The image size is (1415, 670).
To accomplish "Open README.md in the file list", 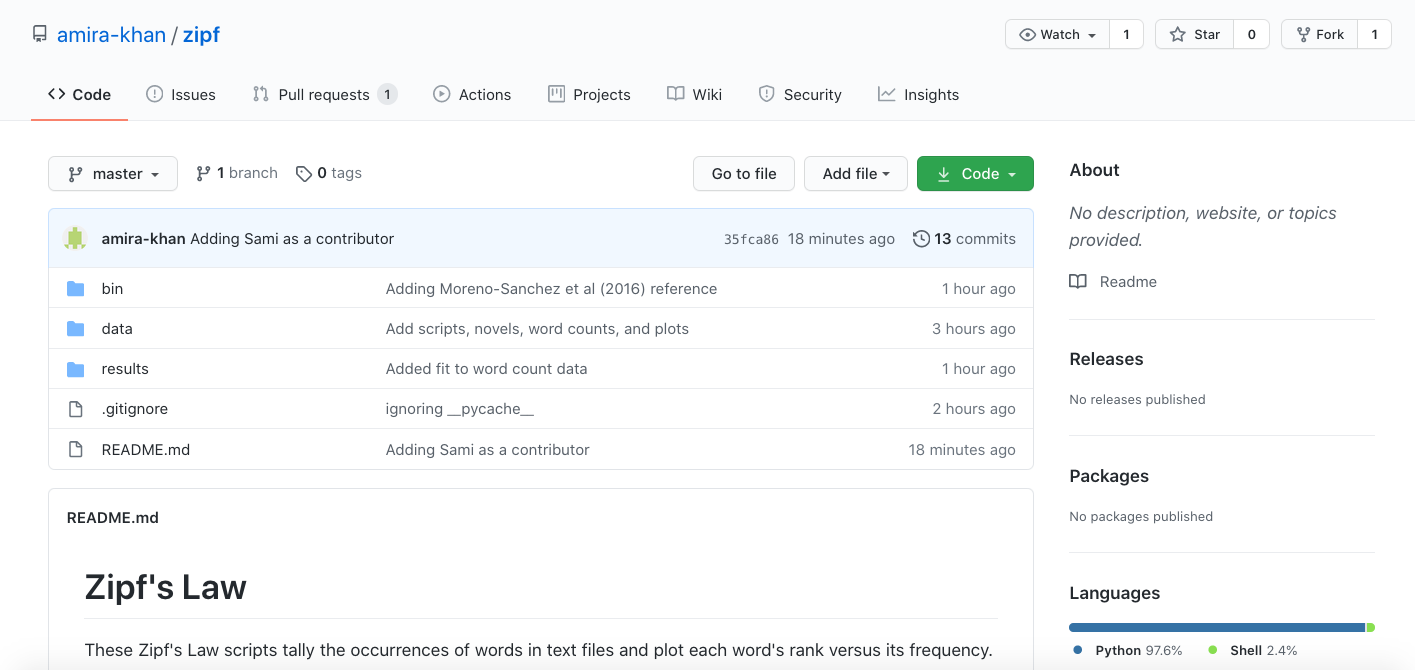I will click(x=146, y=449).
